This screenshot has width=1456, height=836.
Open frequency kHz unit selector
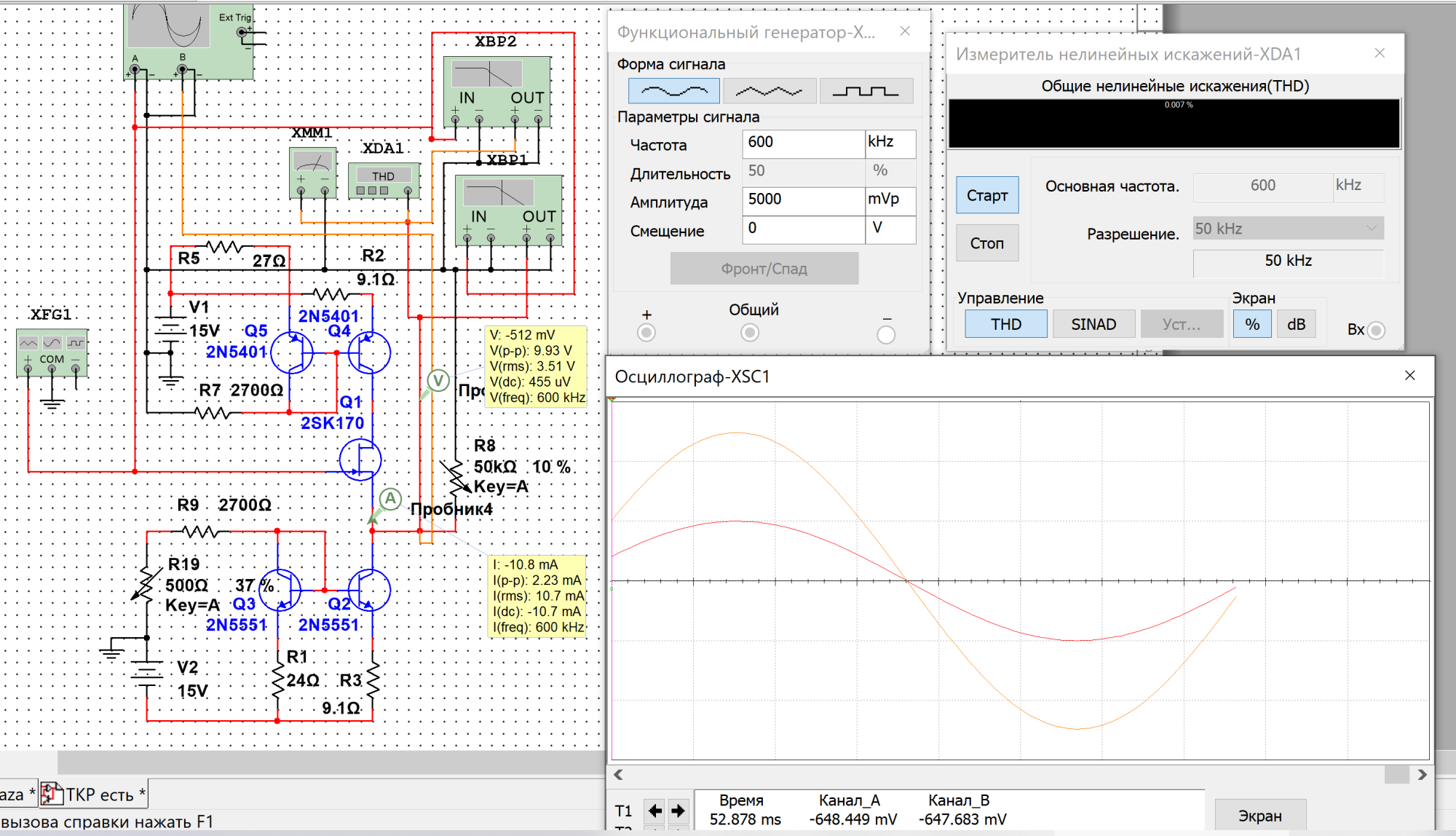[890, 143]
